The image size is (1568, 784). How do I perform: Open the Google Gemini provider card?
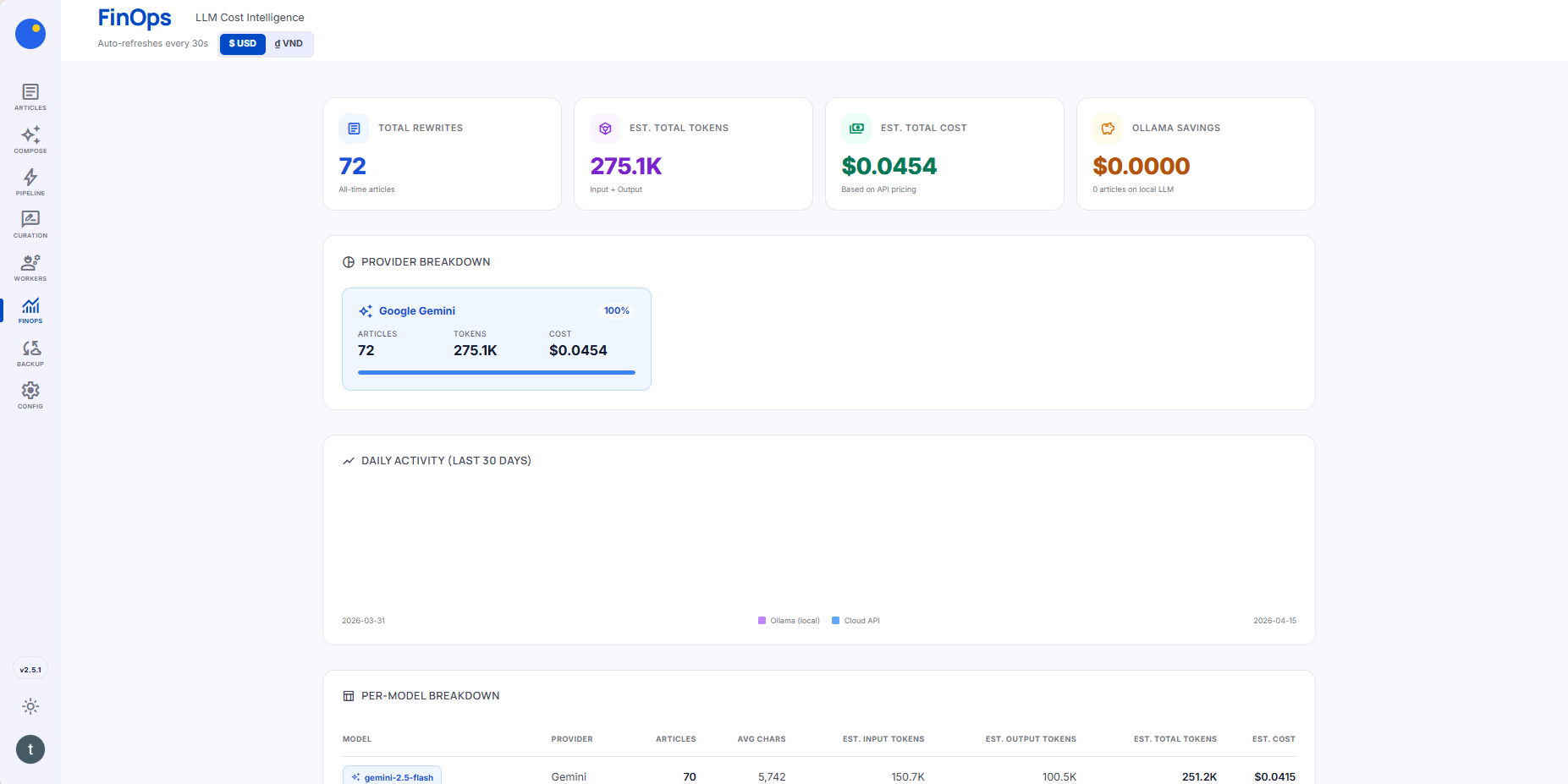496,338
